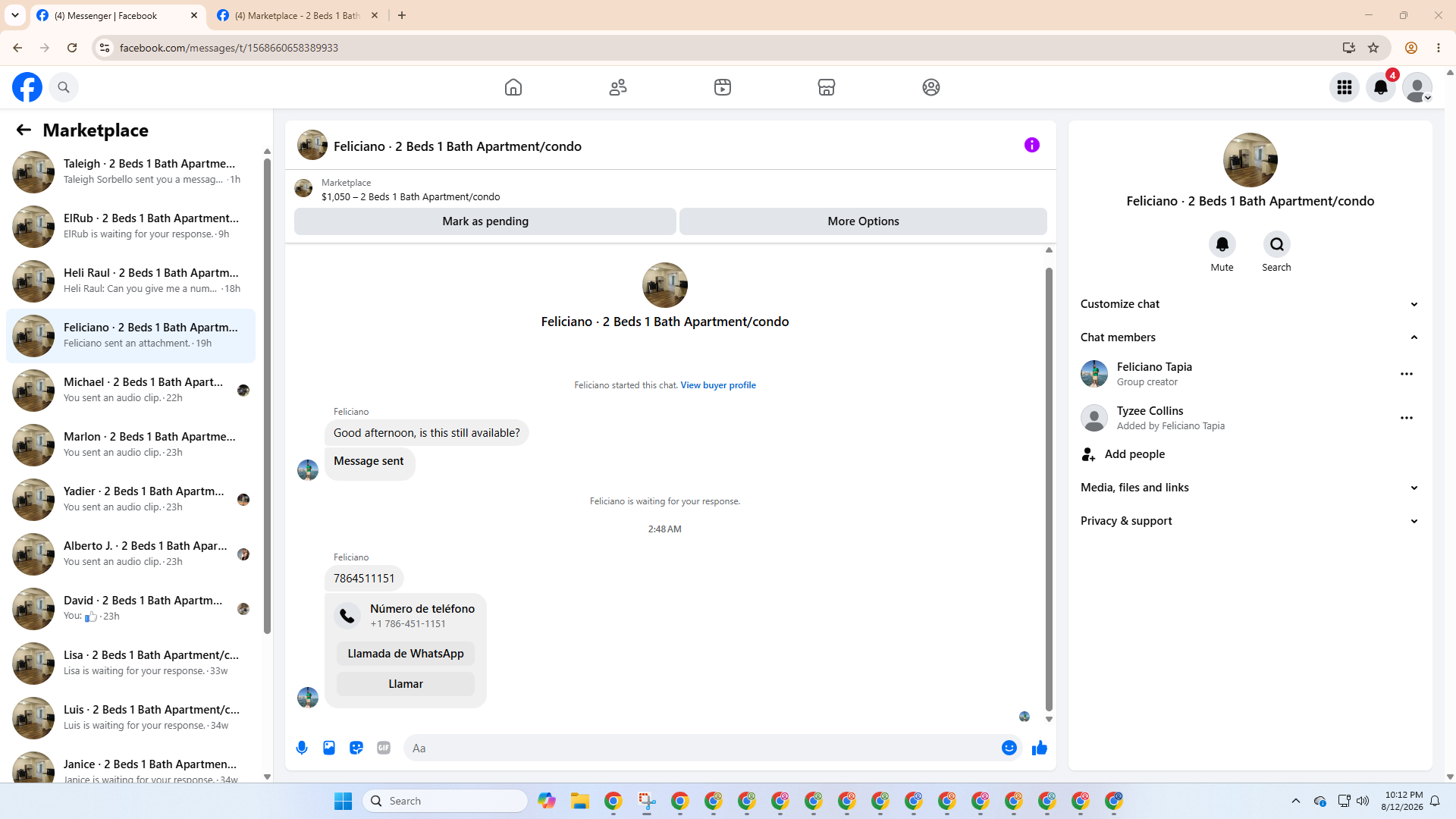Open a new browser tab

(x=402, y=15)
